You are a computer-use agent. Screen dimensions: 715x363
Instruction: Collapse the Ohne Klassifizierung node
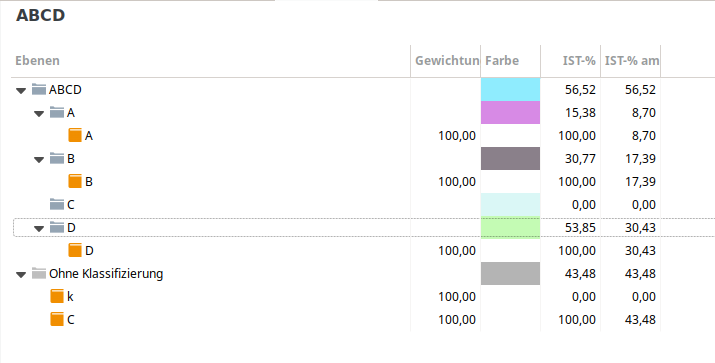point(21,275)
